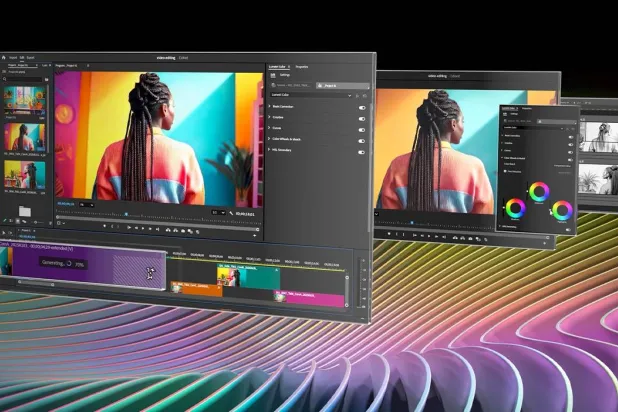
Task: Toggle the HSL Secondary switch off
Action: pyautogui.click(x=361, y=152)
